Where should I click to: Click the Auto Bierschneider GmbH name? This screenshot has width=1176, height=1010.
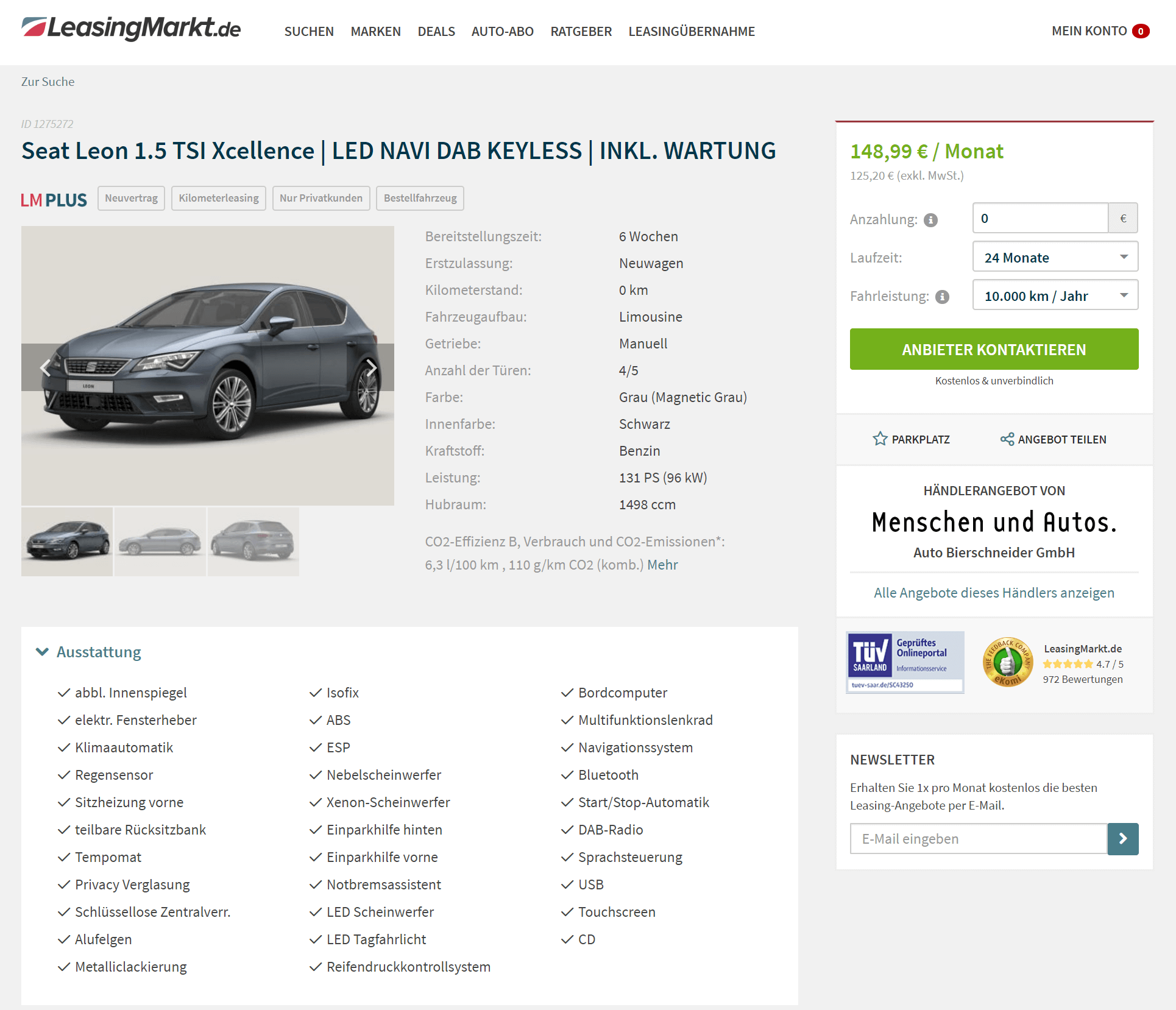(994, 553)
